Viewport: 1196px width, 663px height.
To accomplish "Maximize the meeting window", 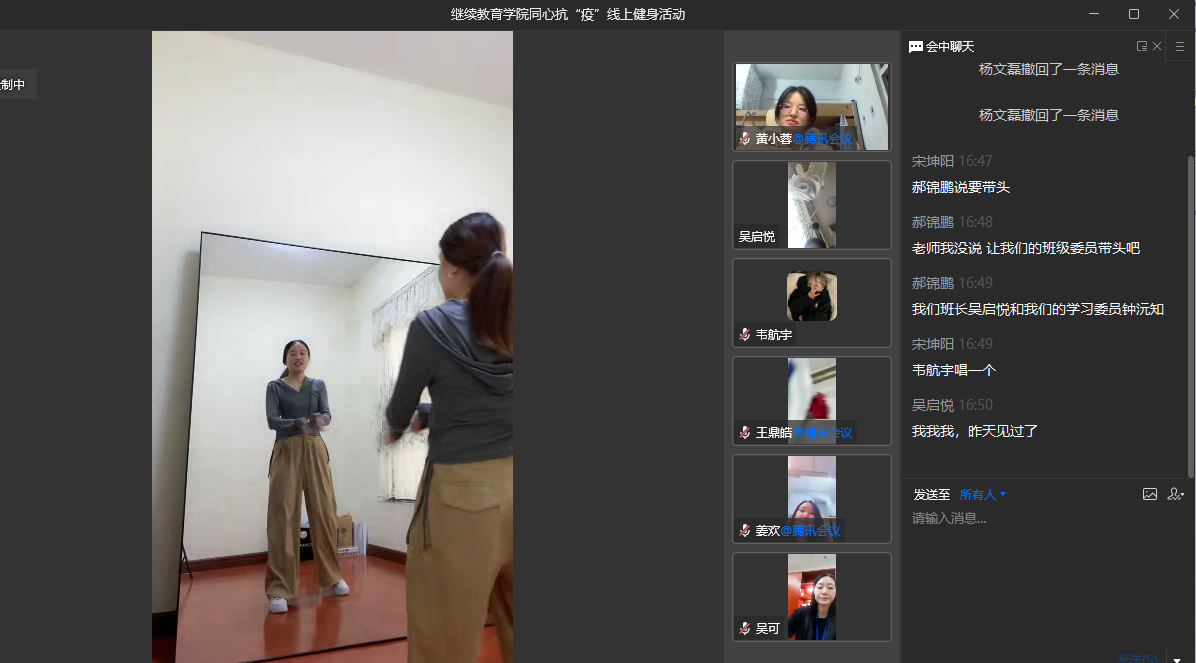I will (1133, 14).
